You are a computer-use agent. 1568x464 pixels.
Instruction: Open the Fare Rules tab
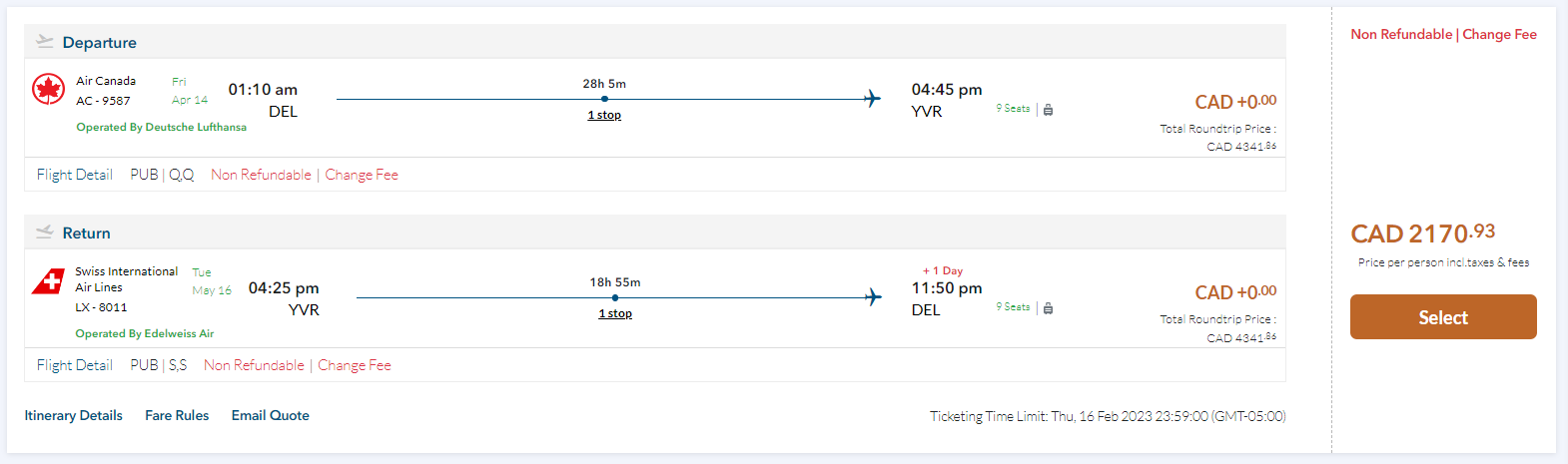click(x=177, y=416)
